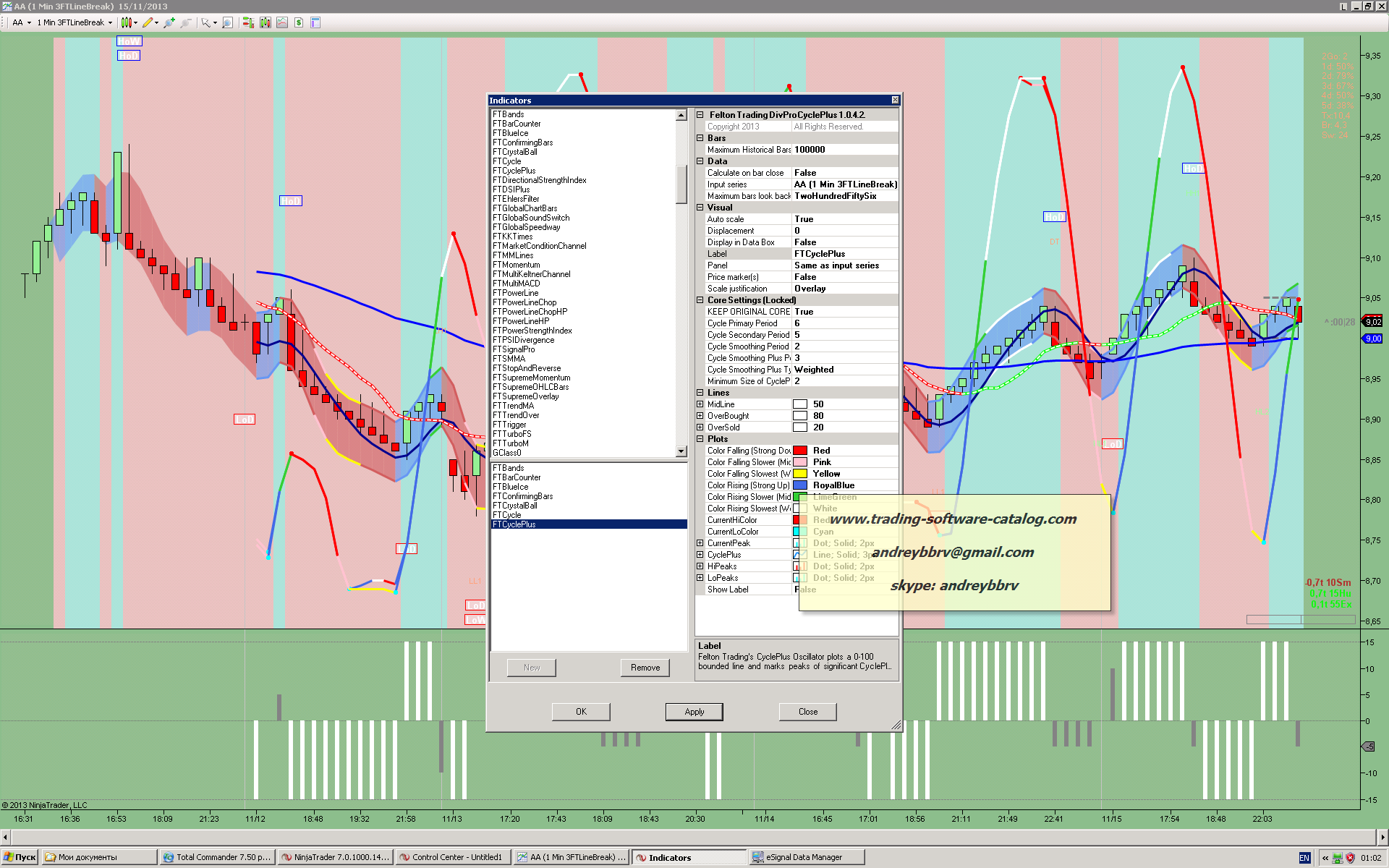Click the chart style candlestick icon

click(126, 22)
